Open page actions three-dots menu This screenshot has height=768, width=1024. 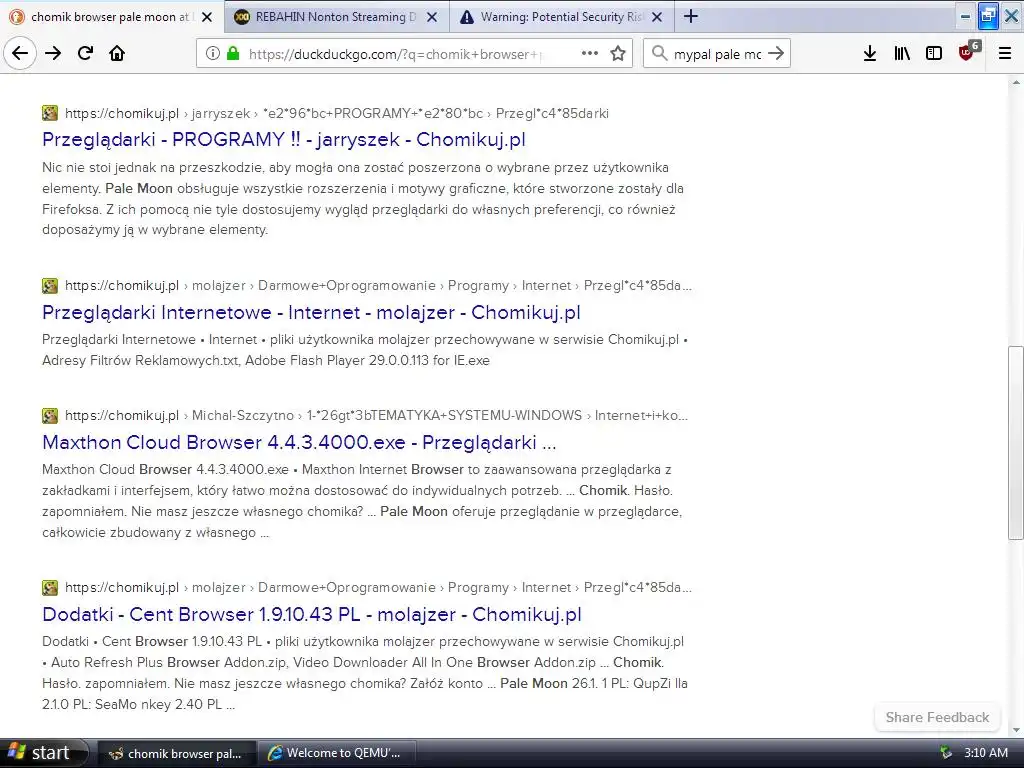pyautogui.click(x=590, y=54)
